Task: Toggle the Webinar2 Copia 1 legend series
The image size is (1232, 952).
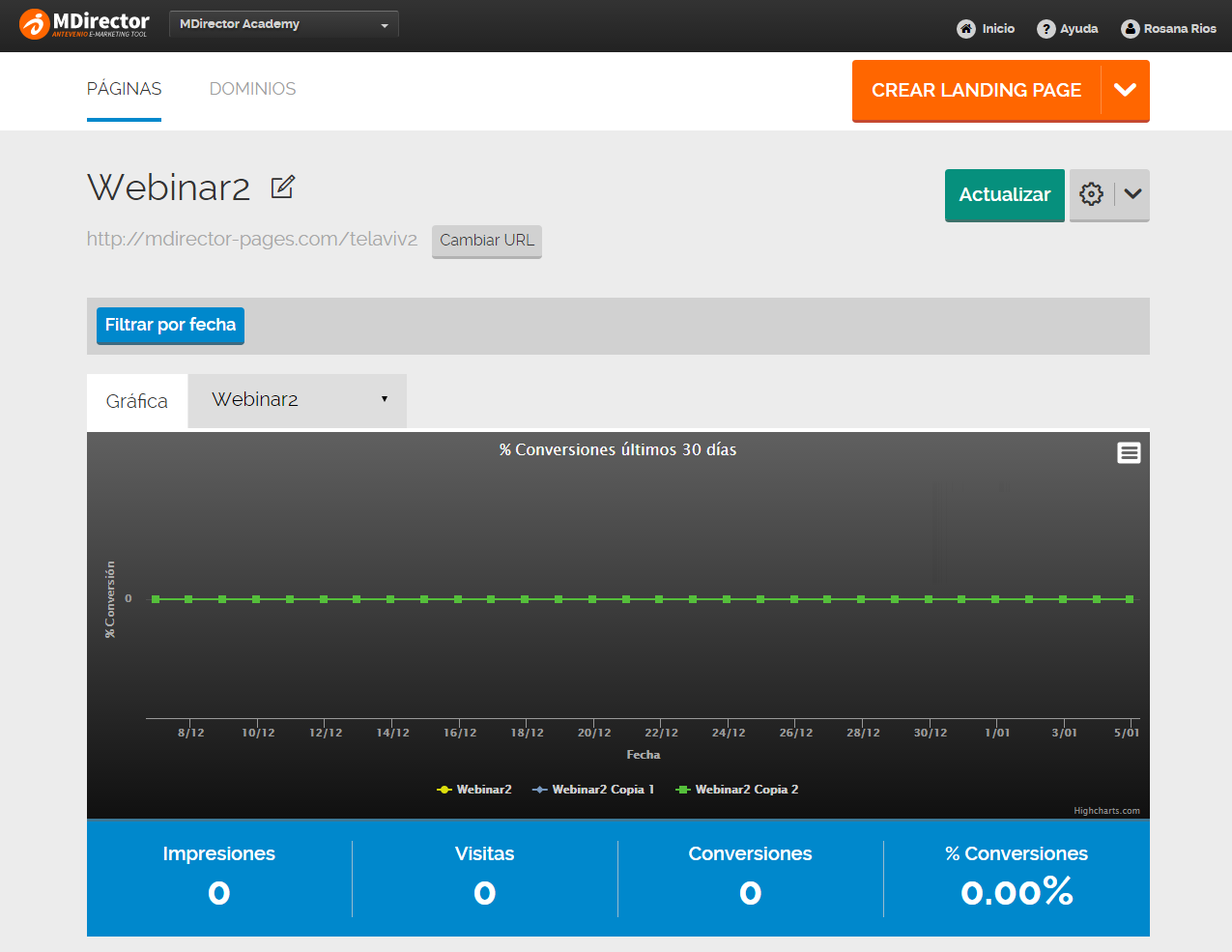Action: 593,790
